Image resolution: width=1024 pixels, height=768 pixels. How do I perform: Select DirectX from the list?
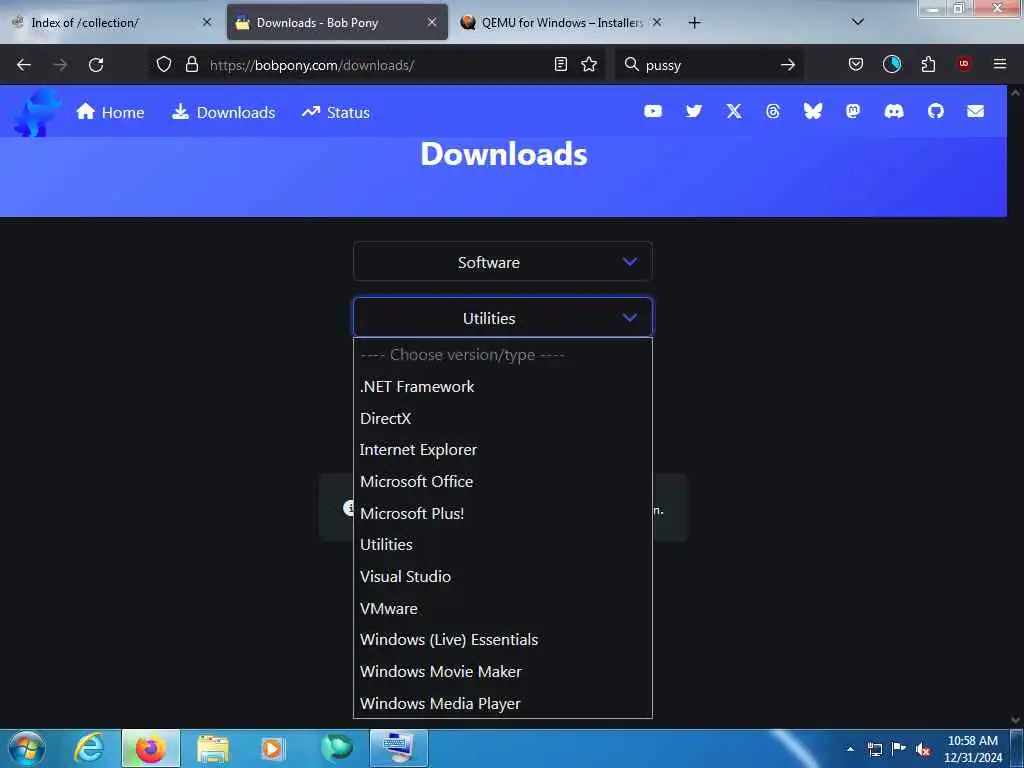(x=503, y=418)
